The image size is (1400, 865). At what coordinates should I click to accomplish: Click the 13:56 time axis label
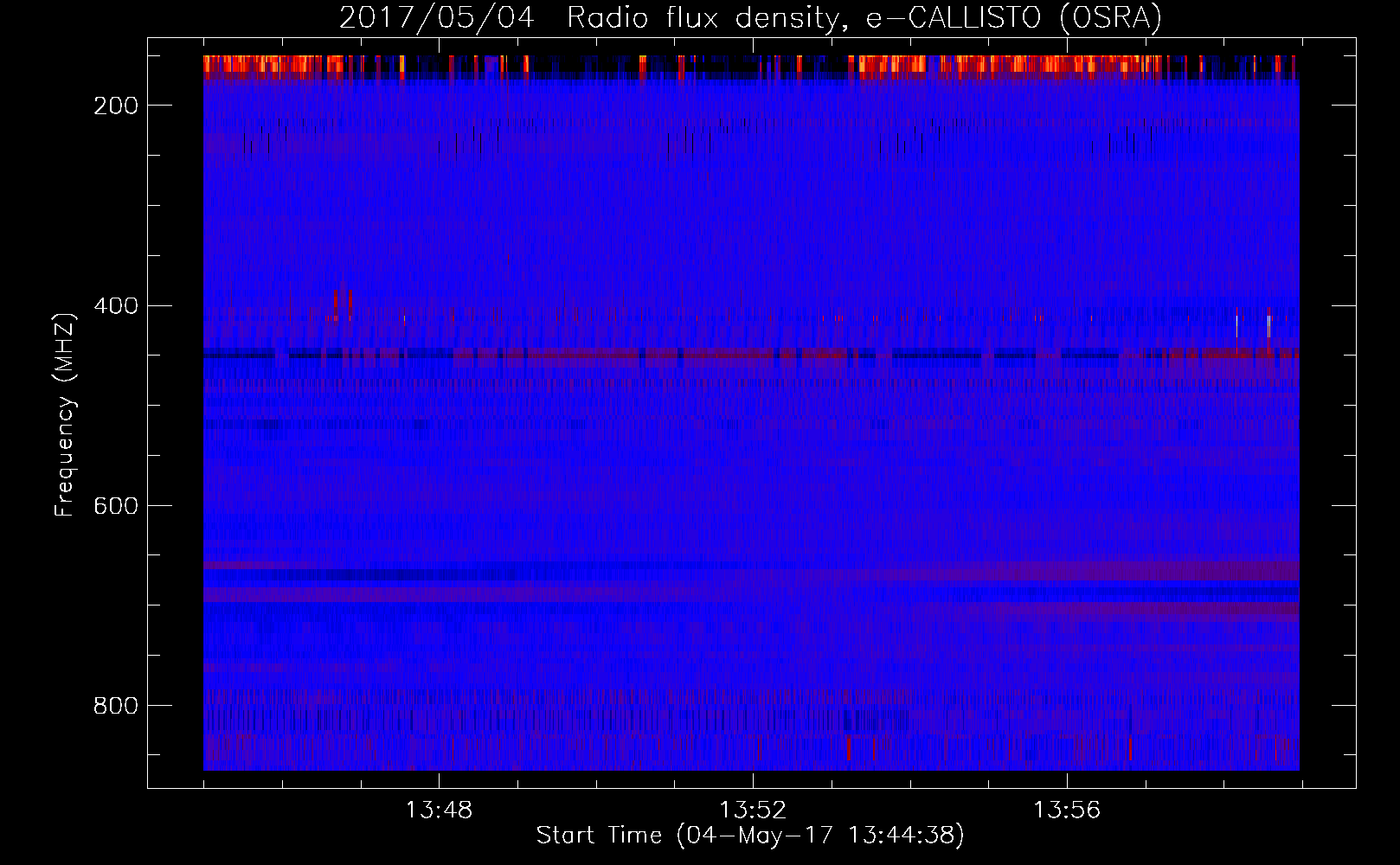[x=1067, y=810]
